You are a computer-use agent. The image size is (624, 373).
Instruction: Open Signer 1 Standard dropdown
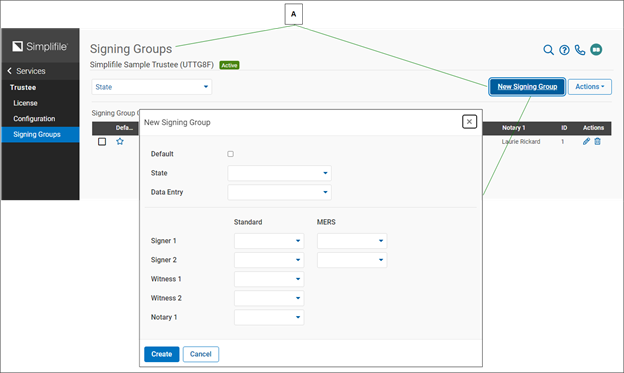pos(269,241)
